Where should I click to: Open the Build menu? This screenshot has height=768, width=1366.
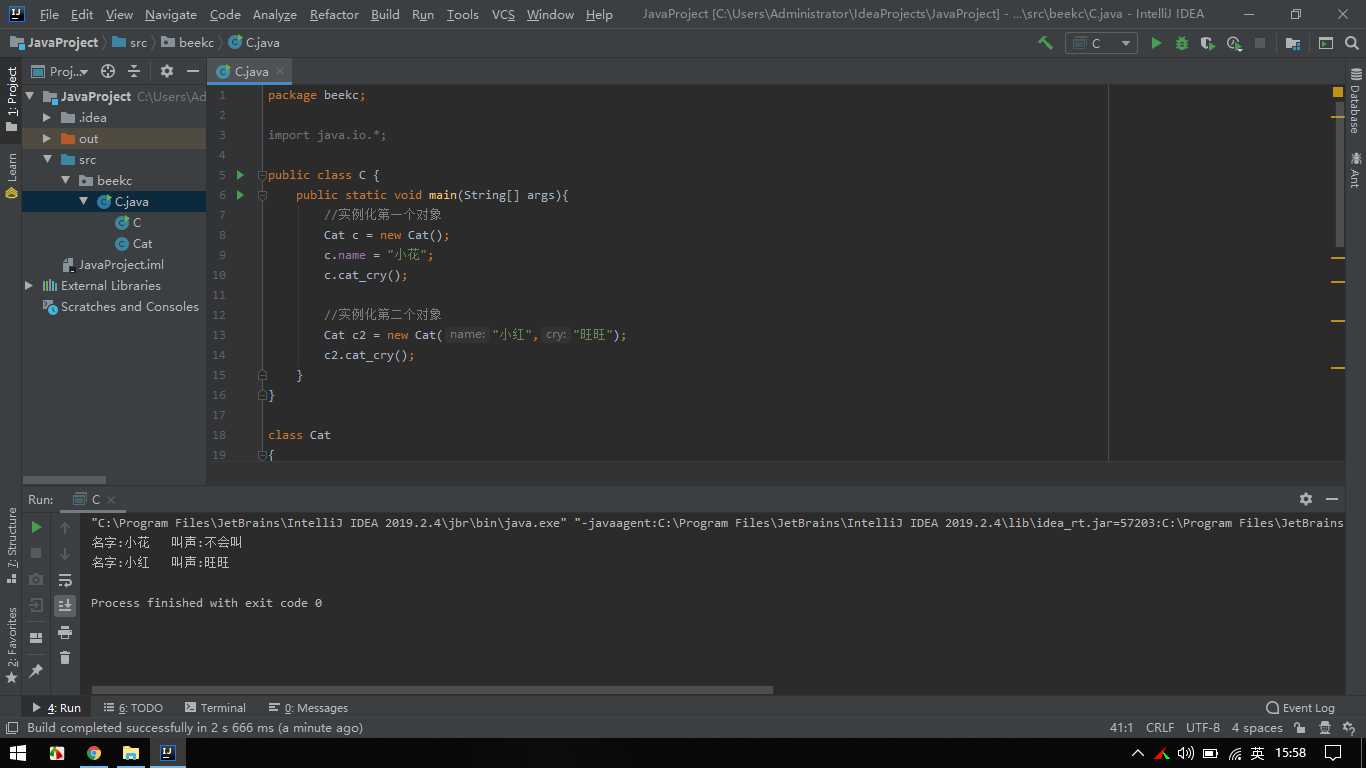click(x=385, y=15)
